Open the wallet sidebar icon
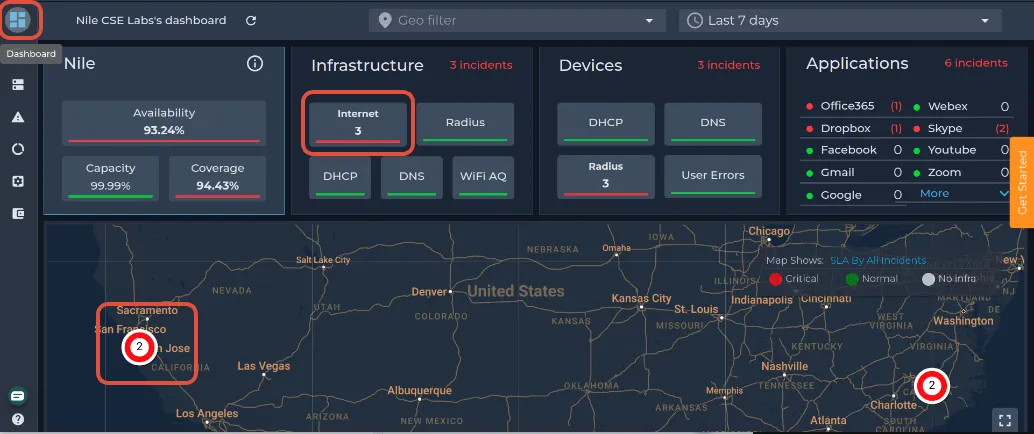 pyautogui.click(x=18, y=214)
